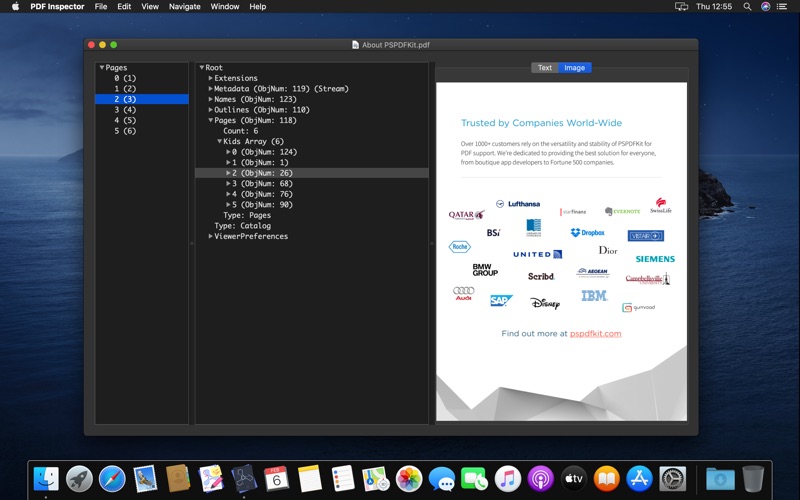The height and width of the screenshot is (500, 800).
Task: Click the Spotlight search icon
Action: (747, 7)
